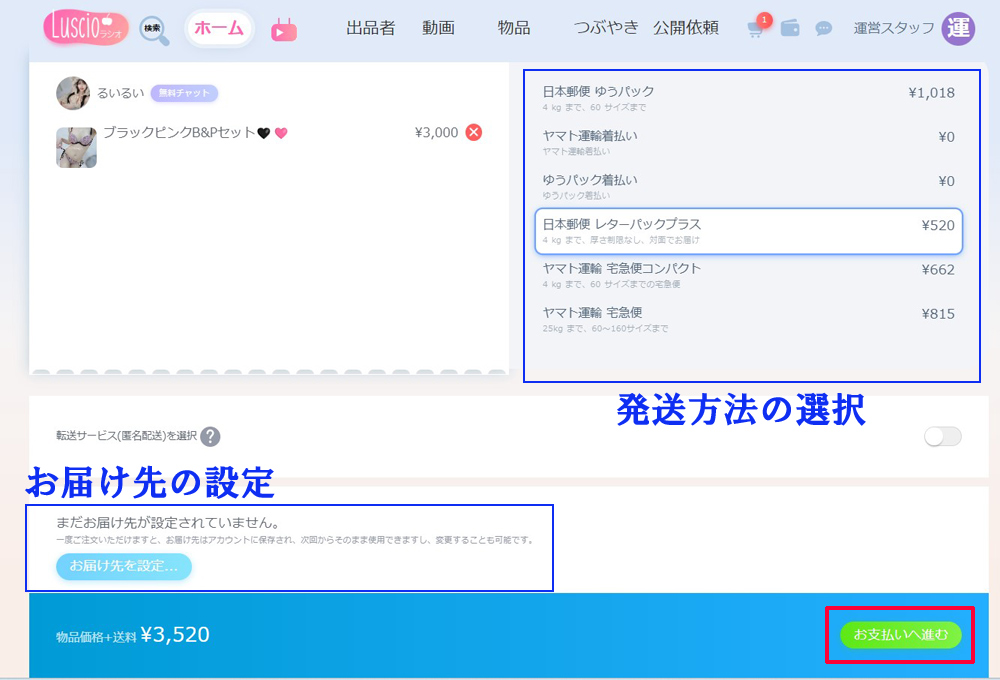Select 日本郵便 ゆうパック shipping option
Viewport: 1000px width, 680px height.
pyautogui.click(x=748, y=98)
